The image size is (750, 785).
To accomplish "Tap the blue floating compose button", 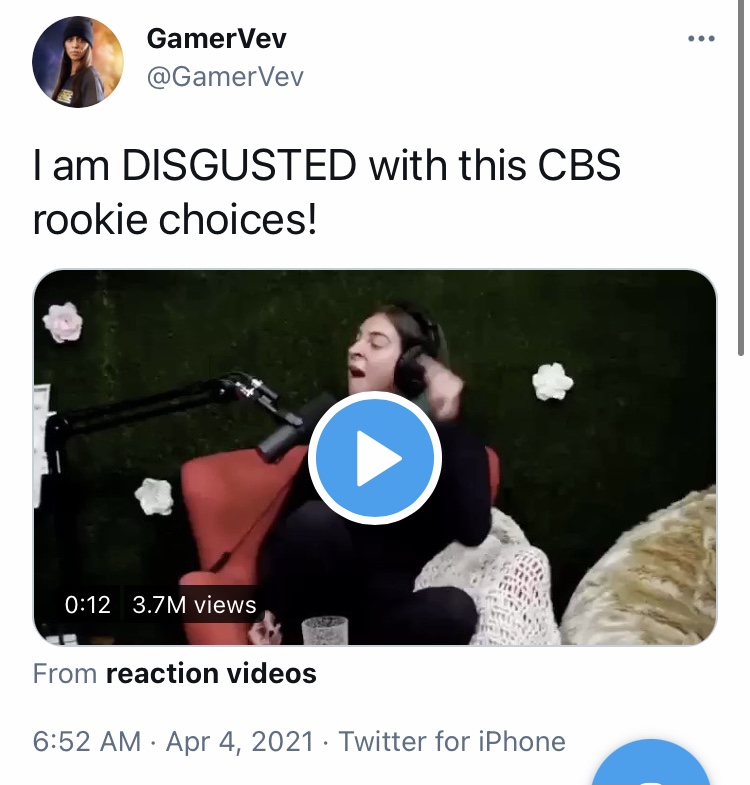I will (x=651, y=762).
